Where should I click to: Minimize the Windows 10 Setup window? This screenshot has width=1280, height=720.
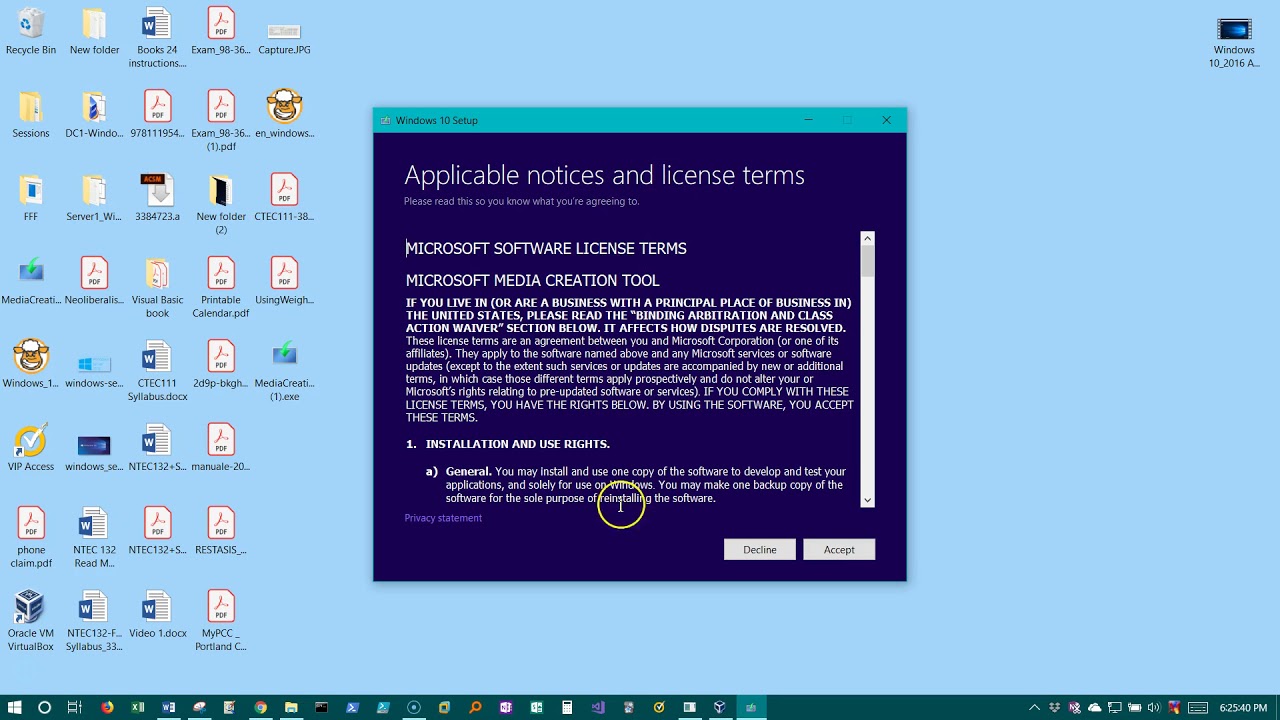808,120
